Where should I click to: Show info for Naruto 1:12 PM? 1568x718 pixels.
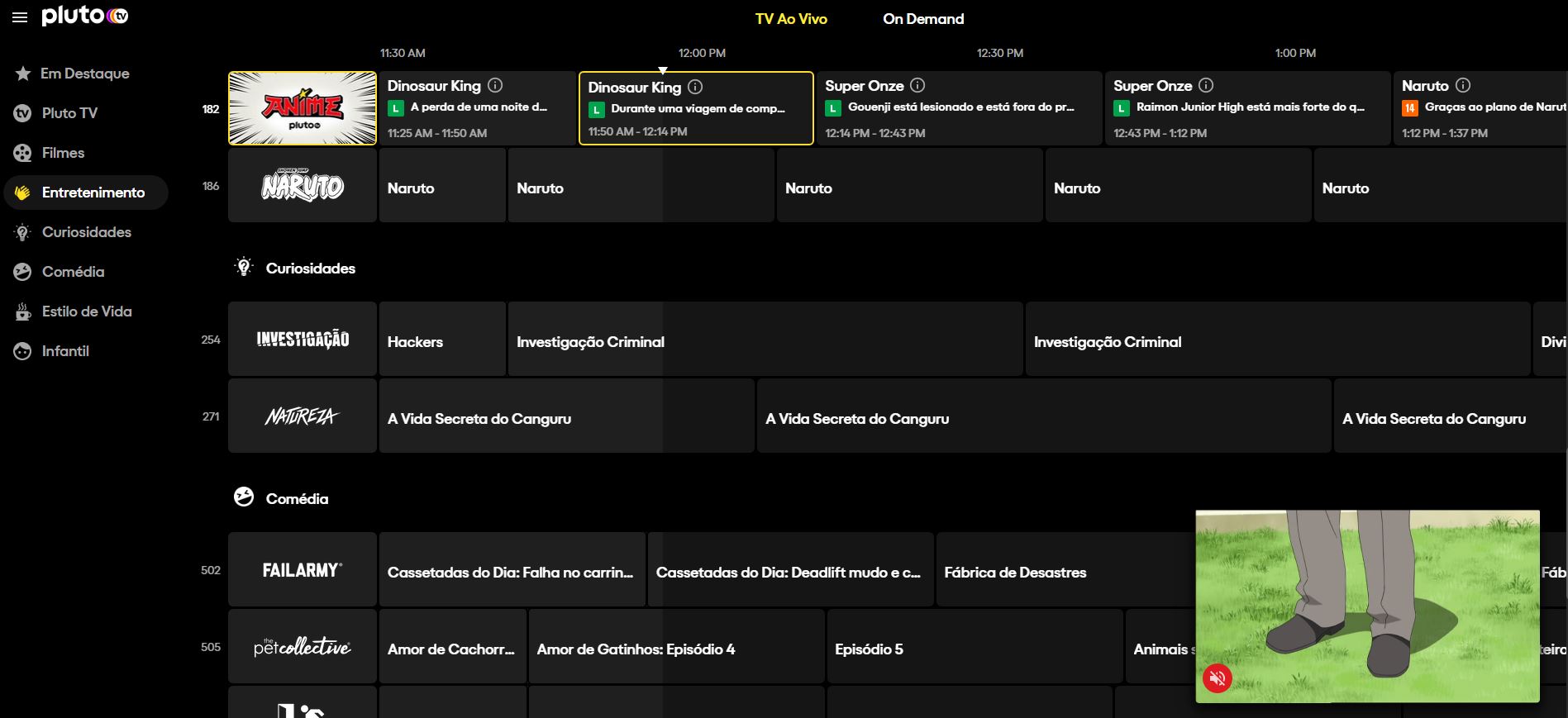tap(1463, 85)
